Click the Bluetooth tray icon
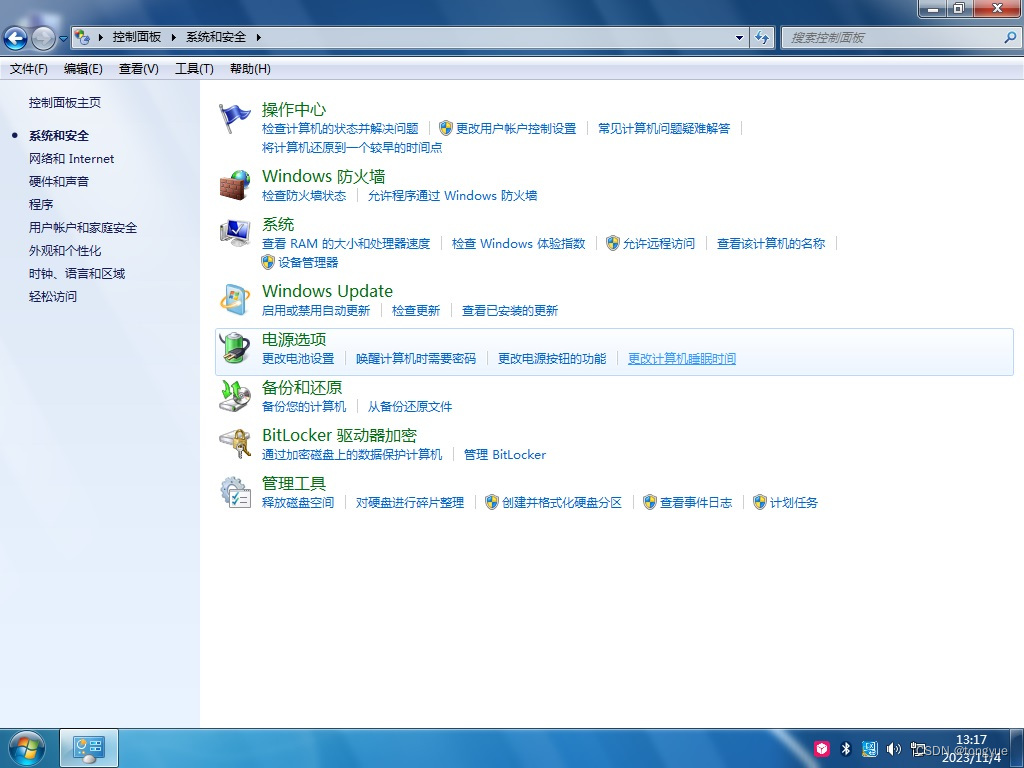Image resolution: width=1024 pixels, height=768 pixels. (846, 748)
